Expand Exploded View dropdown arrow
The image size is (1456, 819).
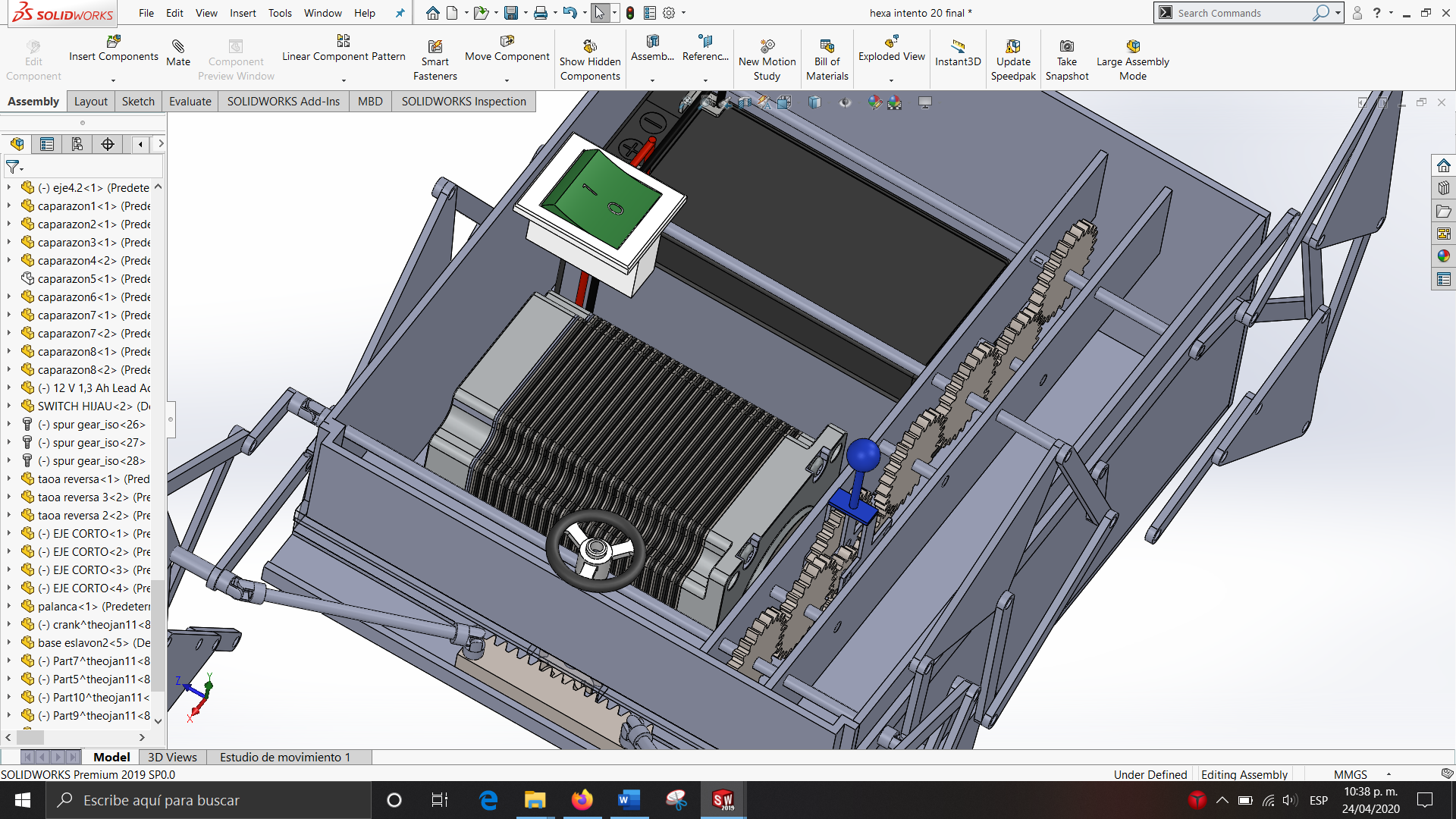(892, 80)
